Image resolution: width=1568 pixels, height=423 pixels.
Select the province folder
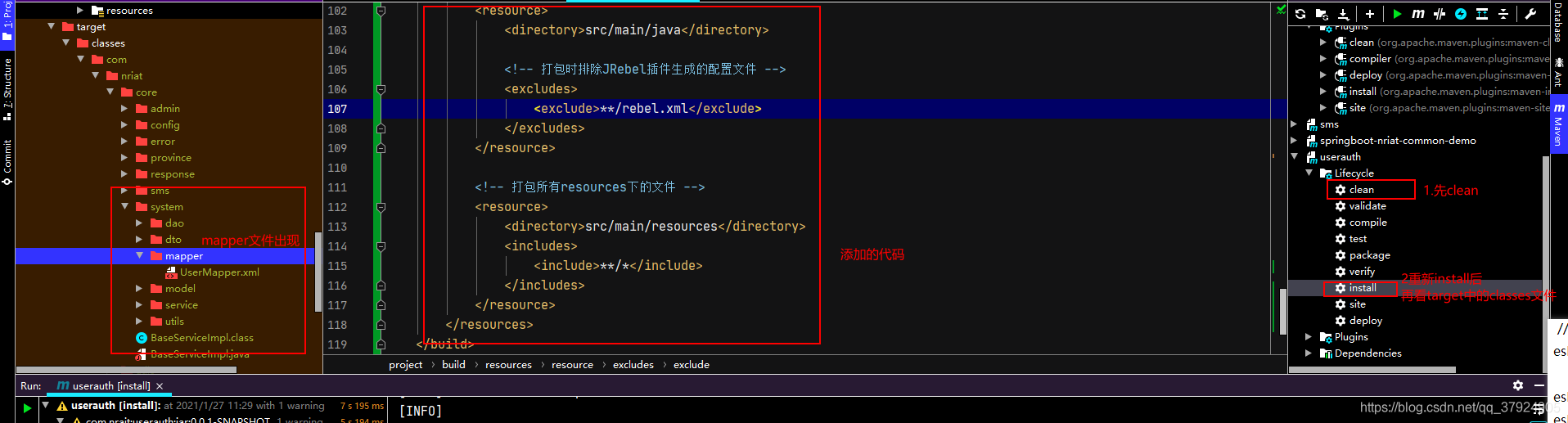[x=170, y=158]
